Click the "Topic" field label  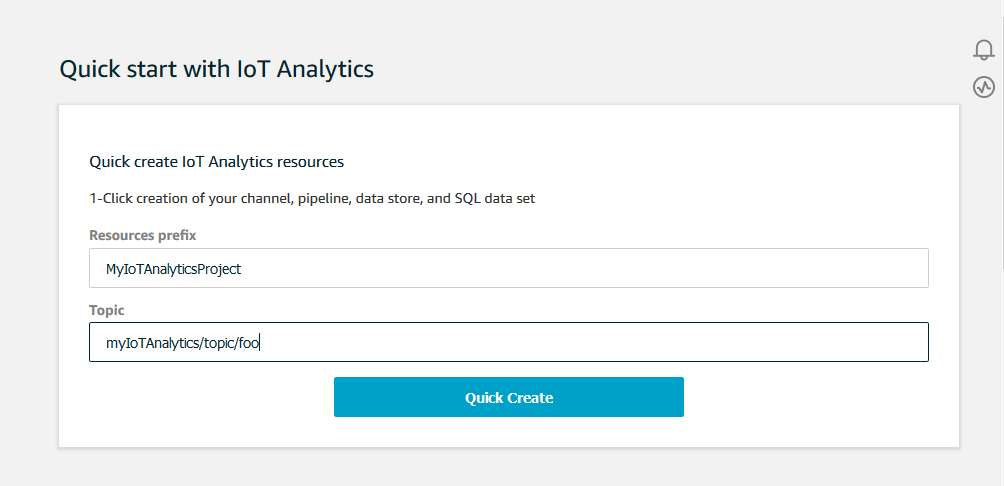(106, 310)
